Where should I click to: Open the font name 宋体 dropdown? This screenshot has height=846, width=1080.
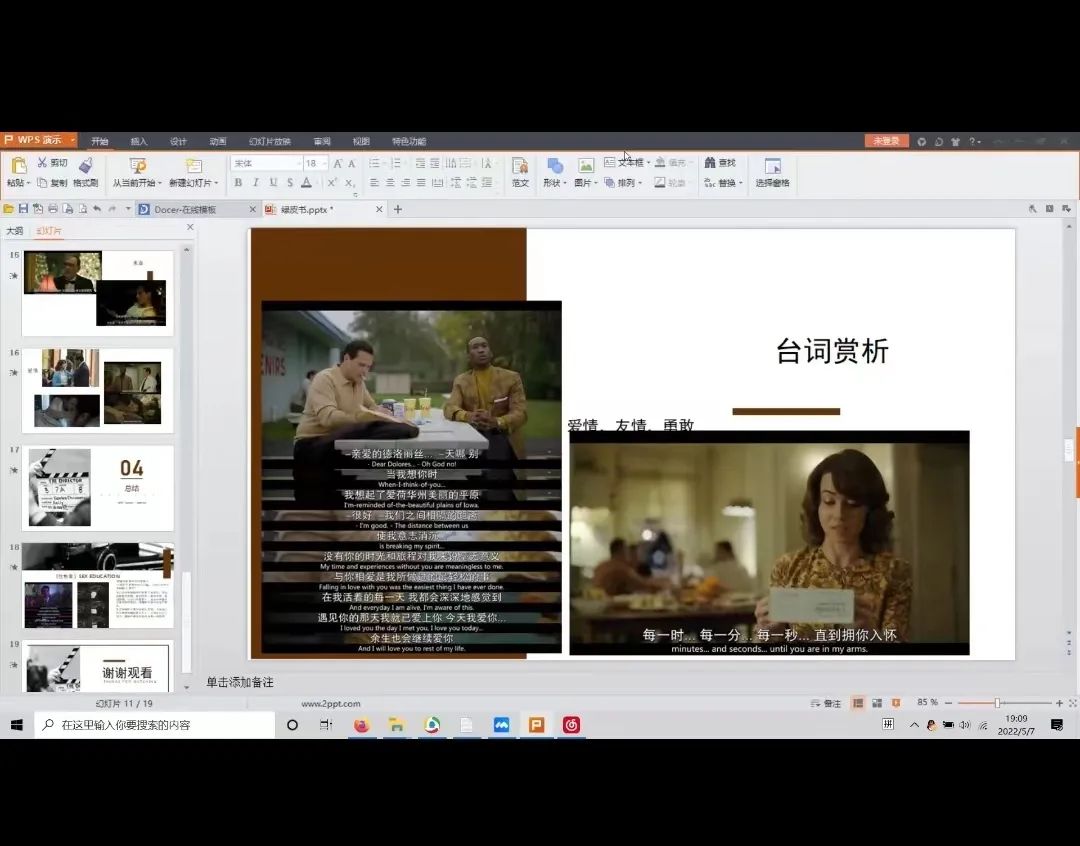pyautogui.click(x=298, y=163)
